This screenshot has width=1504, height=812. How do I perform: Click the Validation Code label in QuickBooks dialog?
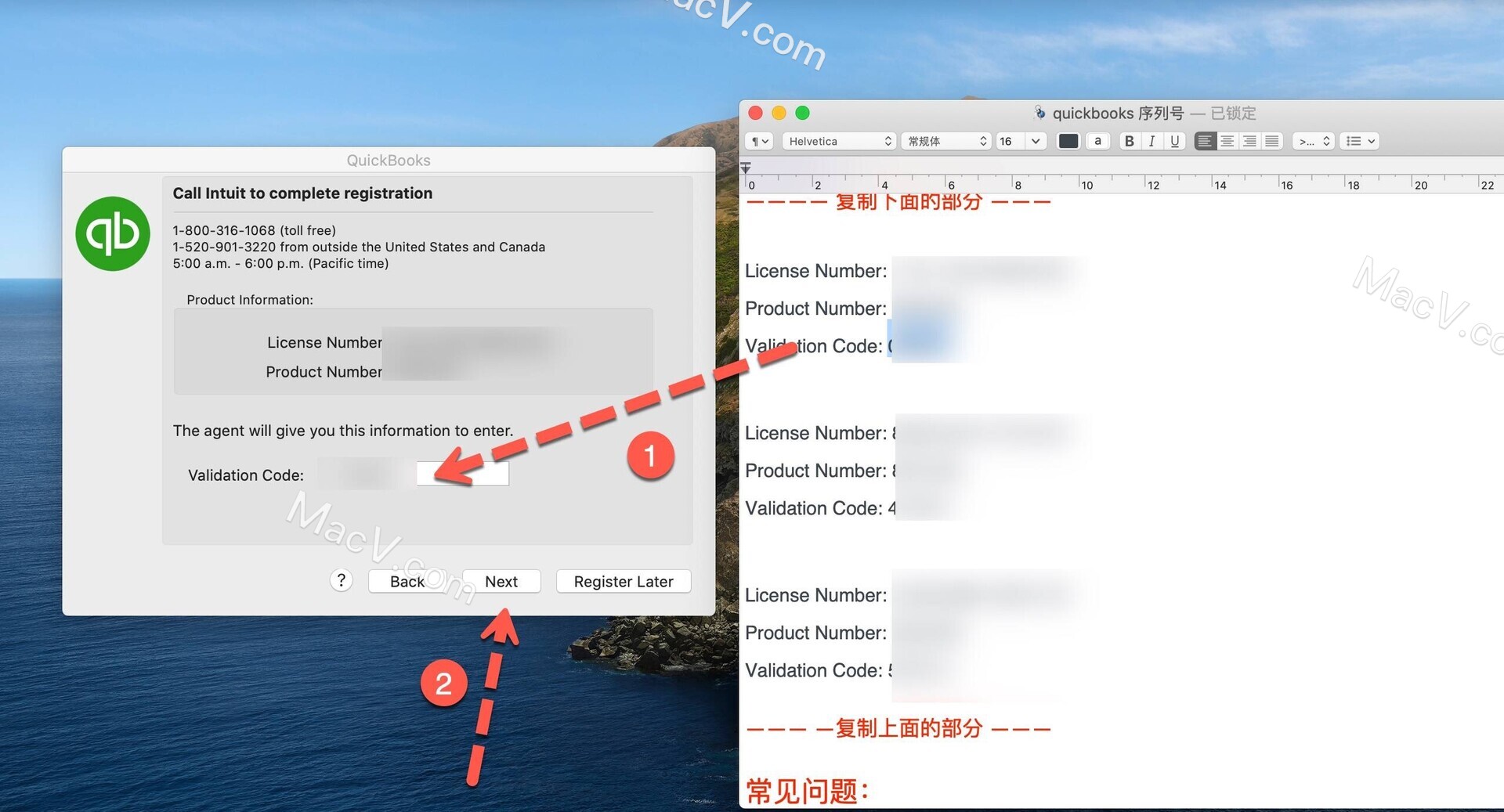(246, 475)
